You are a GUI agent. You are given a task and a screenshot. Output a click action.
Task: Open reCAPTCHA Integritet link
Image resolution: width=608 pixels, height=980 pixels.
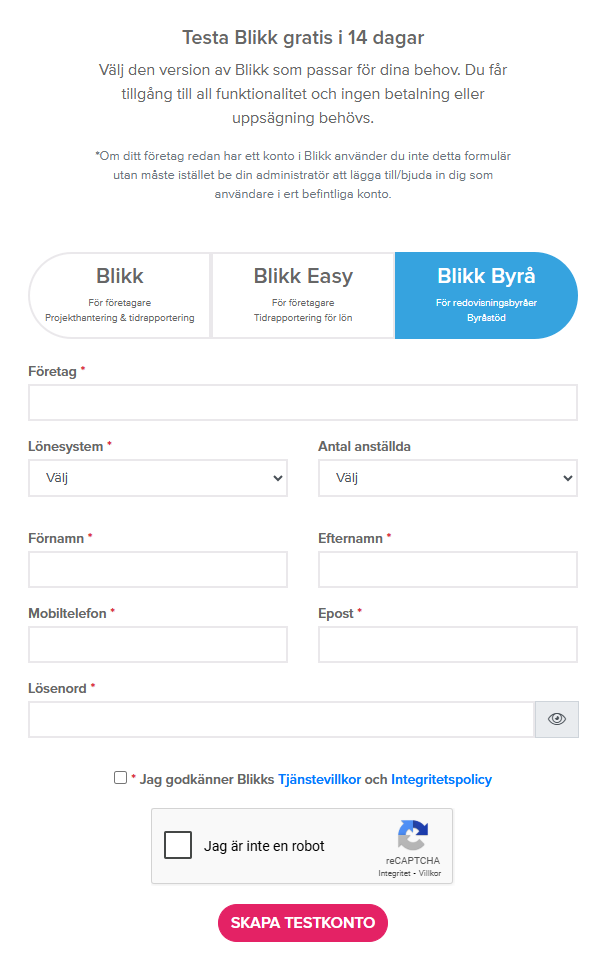[x=394, y=873]
